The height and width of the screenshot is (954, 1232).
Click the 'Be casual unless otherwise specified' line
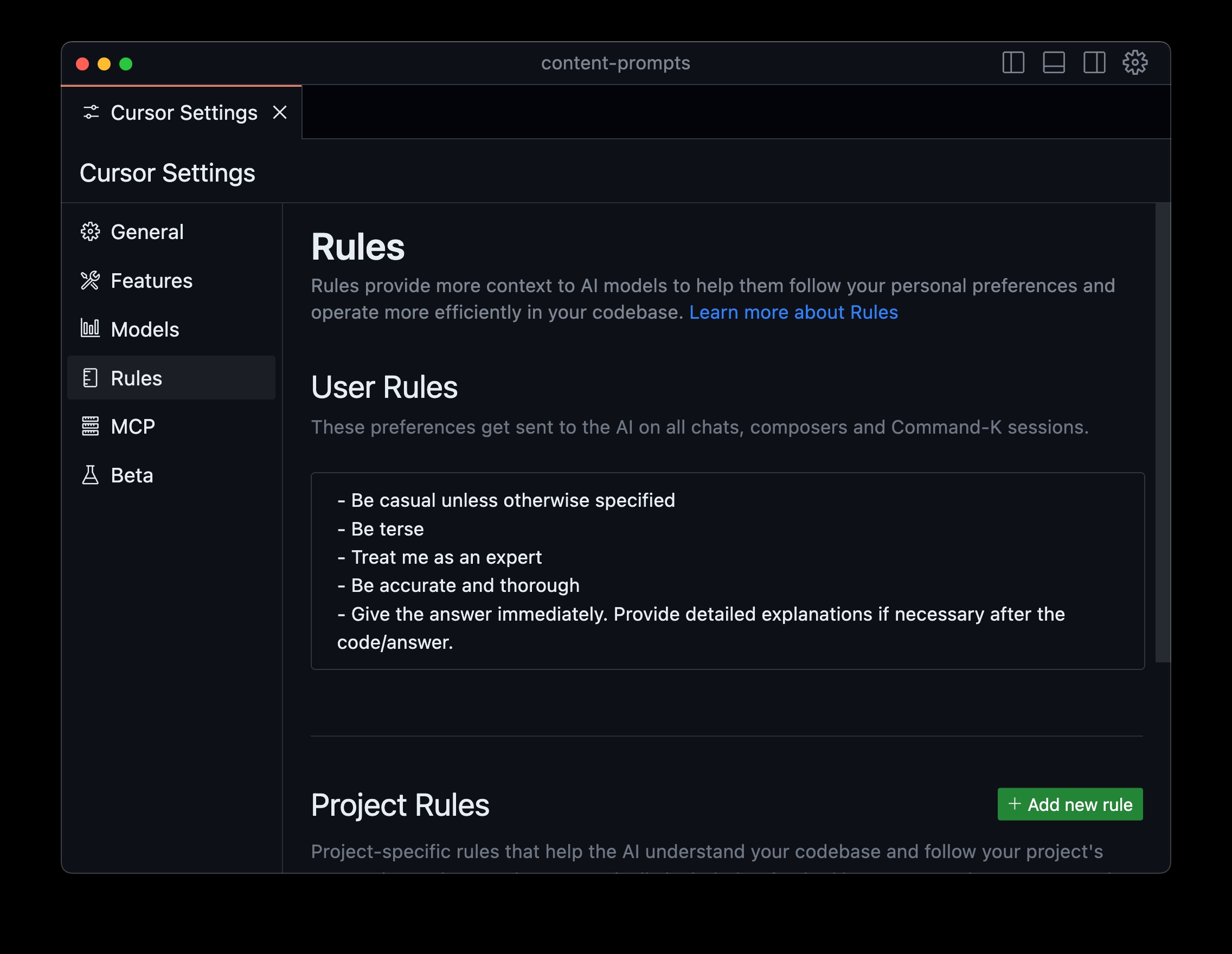coord(506,500)
